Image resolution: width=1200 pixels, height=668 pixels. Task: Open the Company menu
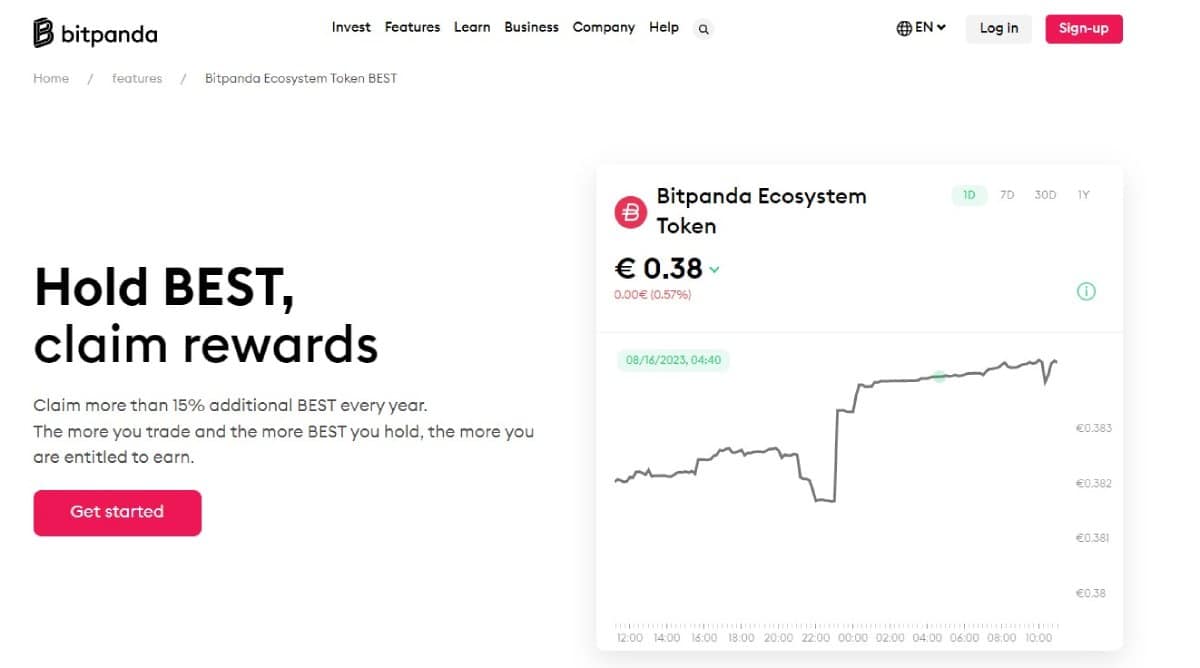(x=603, y=27)
